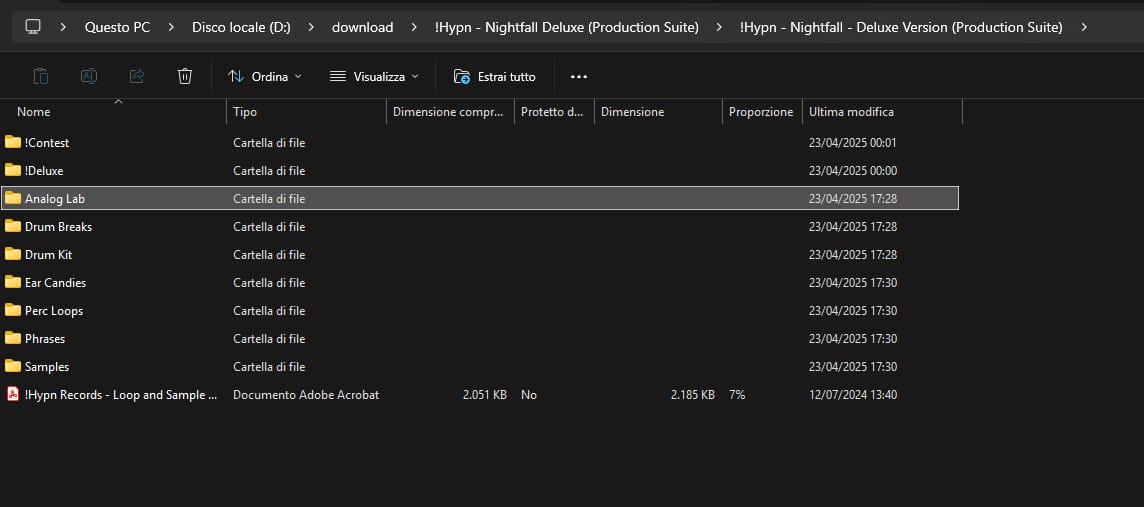The height and width of the screenshot is (507, 1144).
Task: Click Documento Adobe Acrobat type cell
Action: 306,395
